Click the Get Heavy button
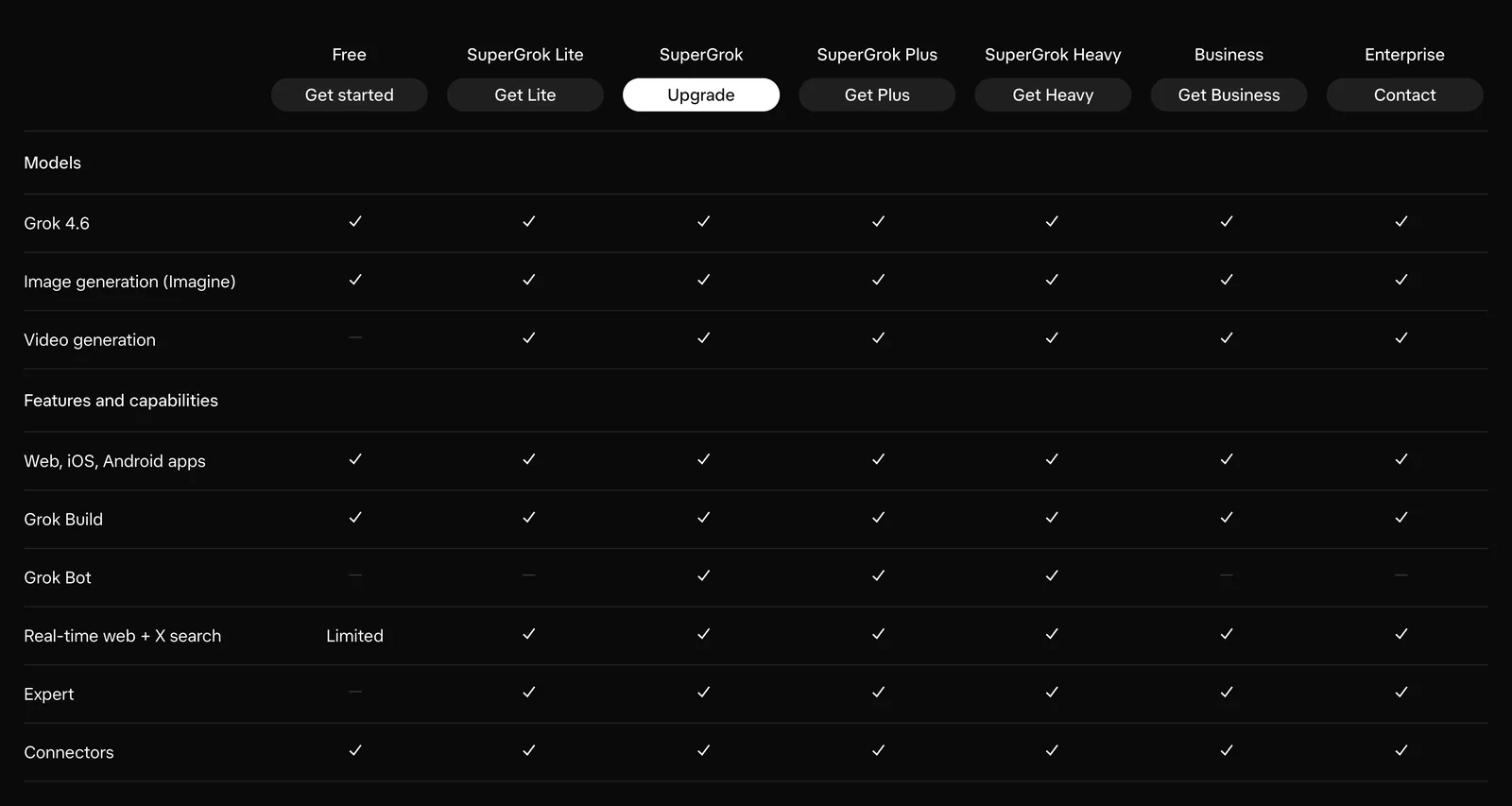This screenshot has width=1512, height=806. [x=1053, y=94]
